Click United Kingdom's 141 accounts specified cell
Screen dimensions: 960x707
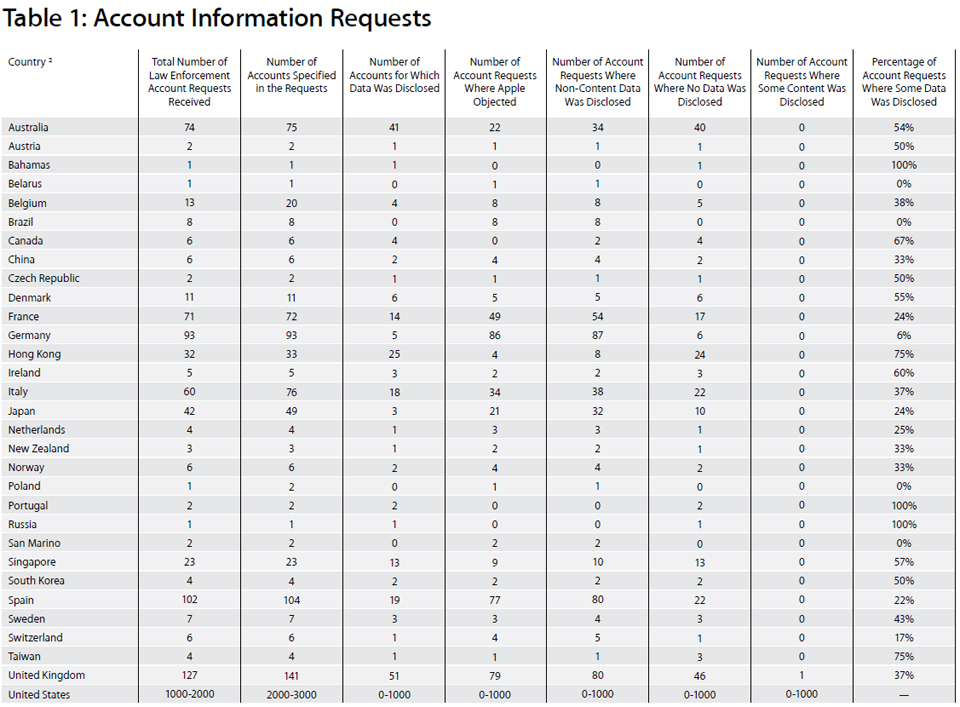click(x=291, y=675)
